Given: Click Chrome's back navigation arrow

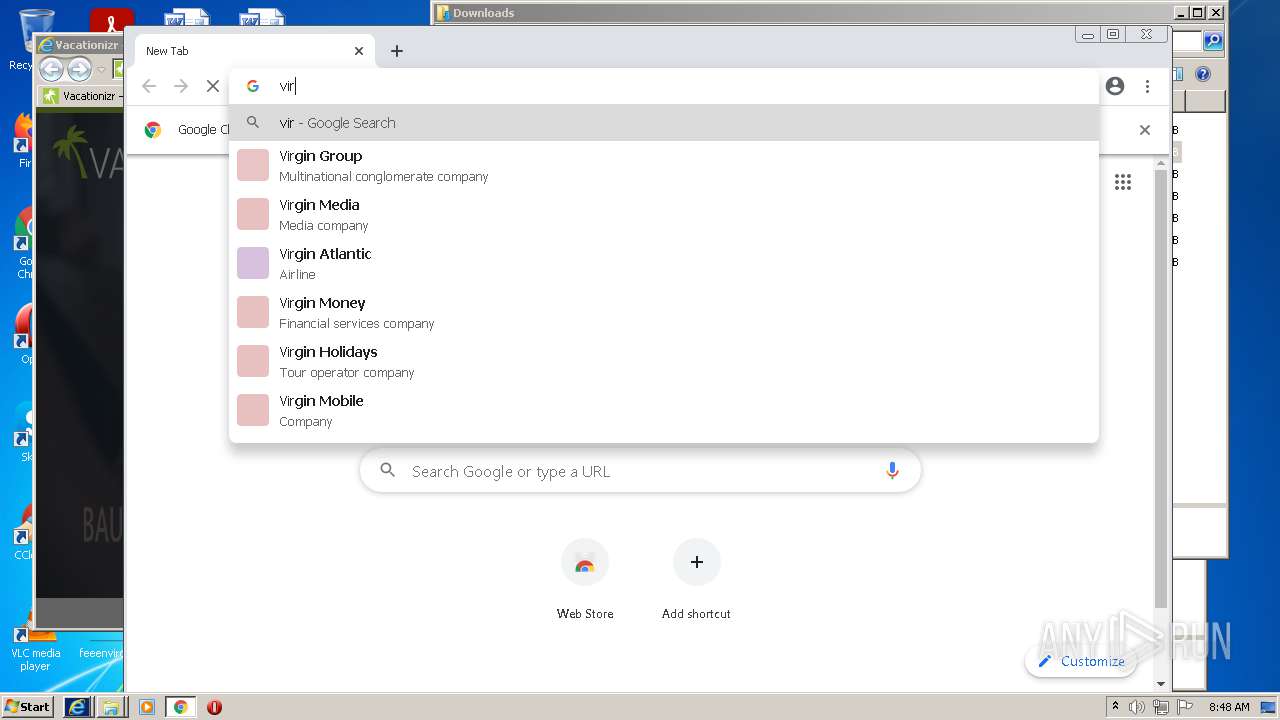Looking at the screenshot, I should pos(149,86).
